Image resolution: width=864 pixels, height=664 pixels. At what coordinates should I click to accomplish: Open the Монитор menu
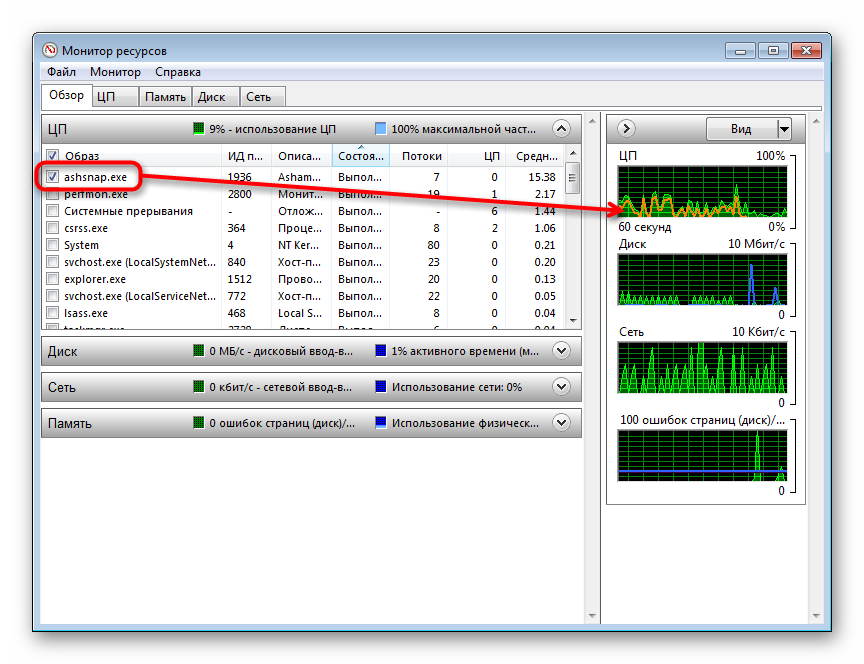pyautogui.click(x=115, y=72)
